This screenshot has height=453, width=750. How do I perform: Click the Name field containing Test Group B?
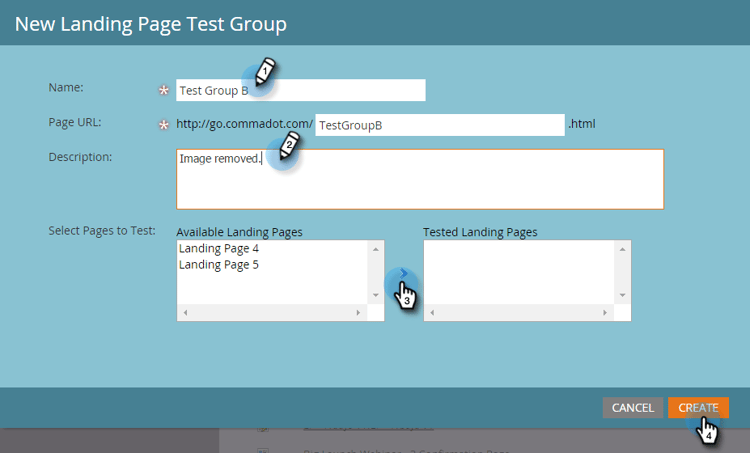300,90
